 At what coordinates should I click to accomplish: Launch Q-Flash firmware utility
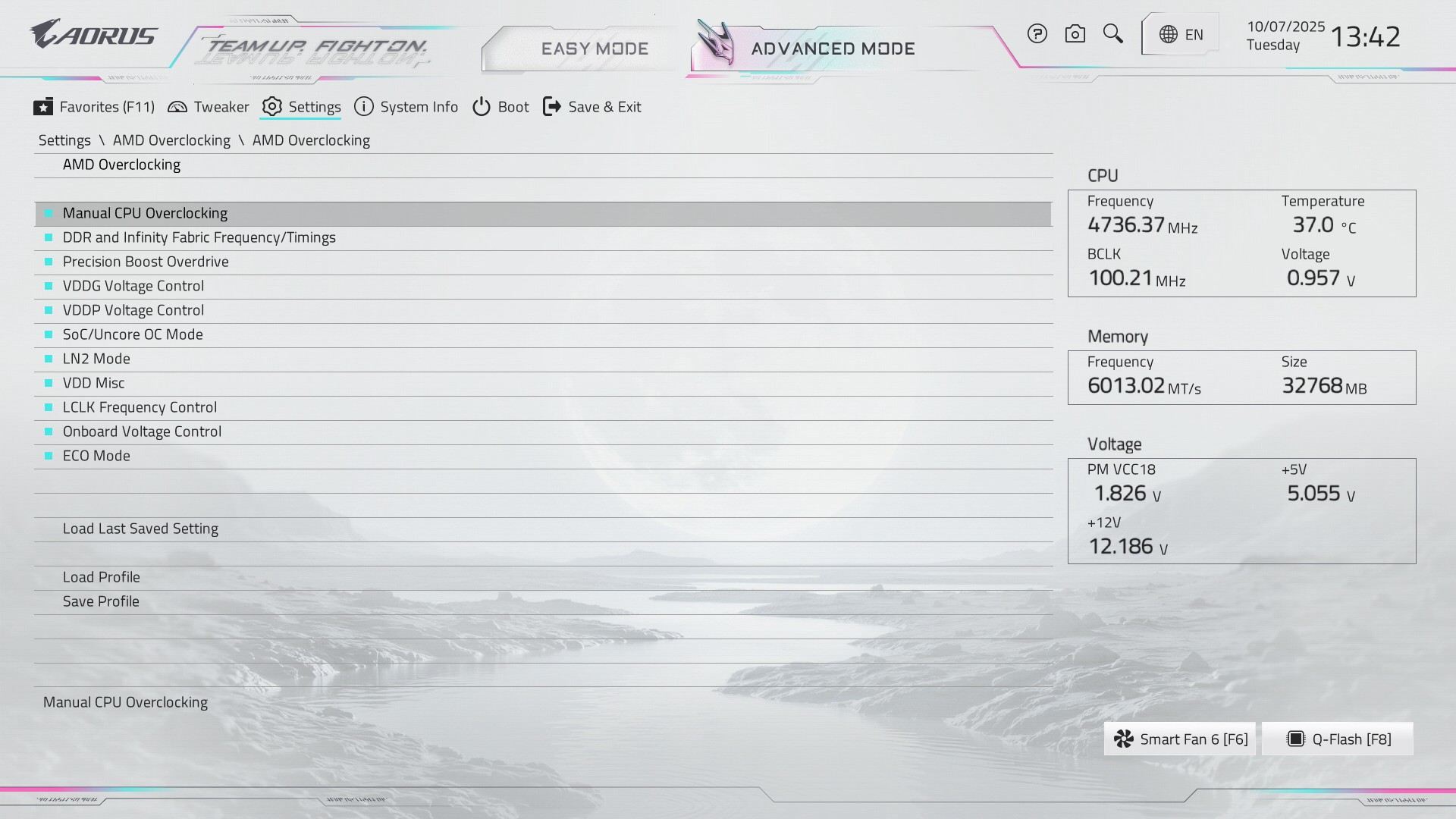tap(1338, 739)
